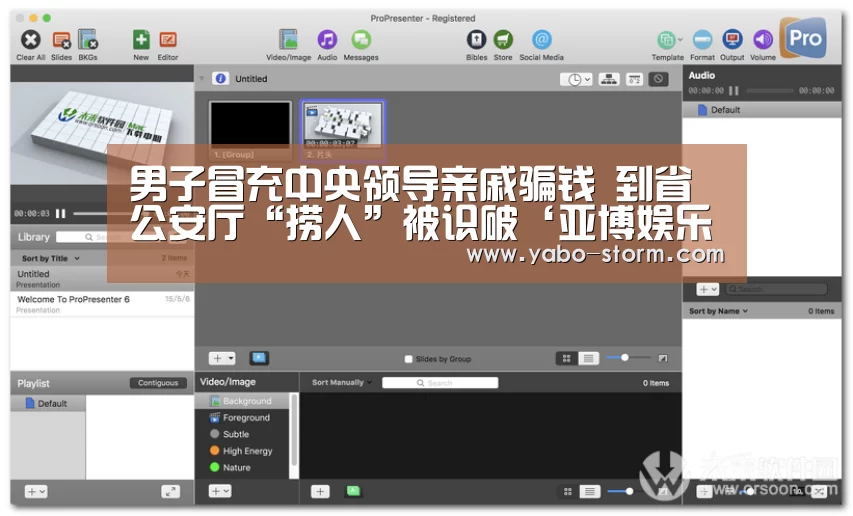Enable Slides by Group checkbox
This screenshot has width=853, height=516.
409,359
